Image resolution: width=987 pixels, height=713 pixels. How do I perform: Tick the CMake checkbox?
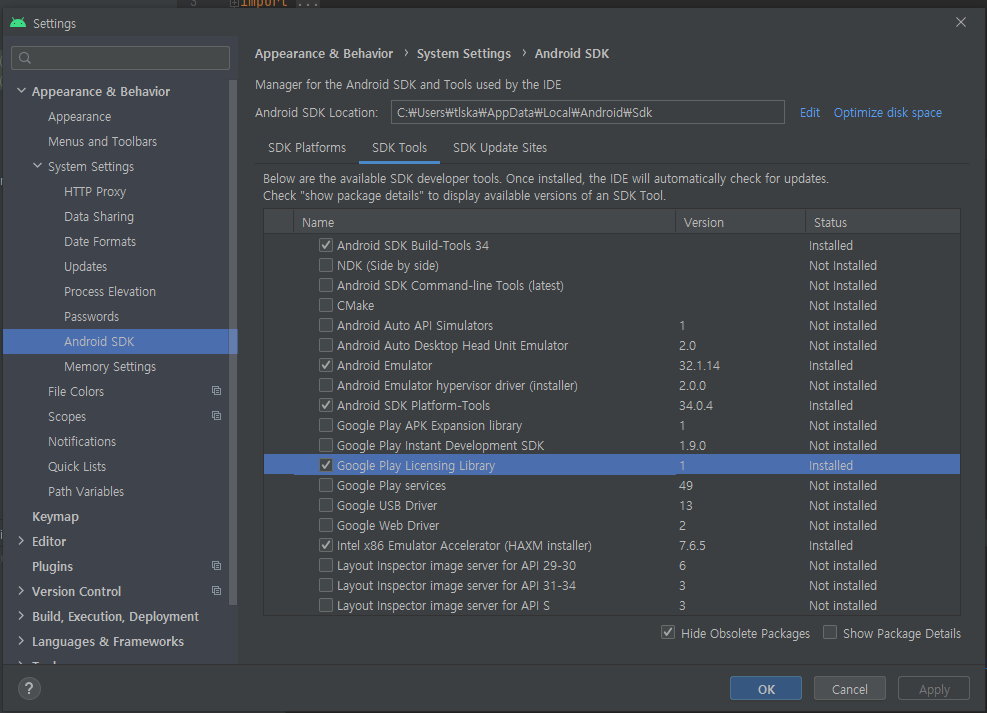pos(326,305)
